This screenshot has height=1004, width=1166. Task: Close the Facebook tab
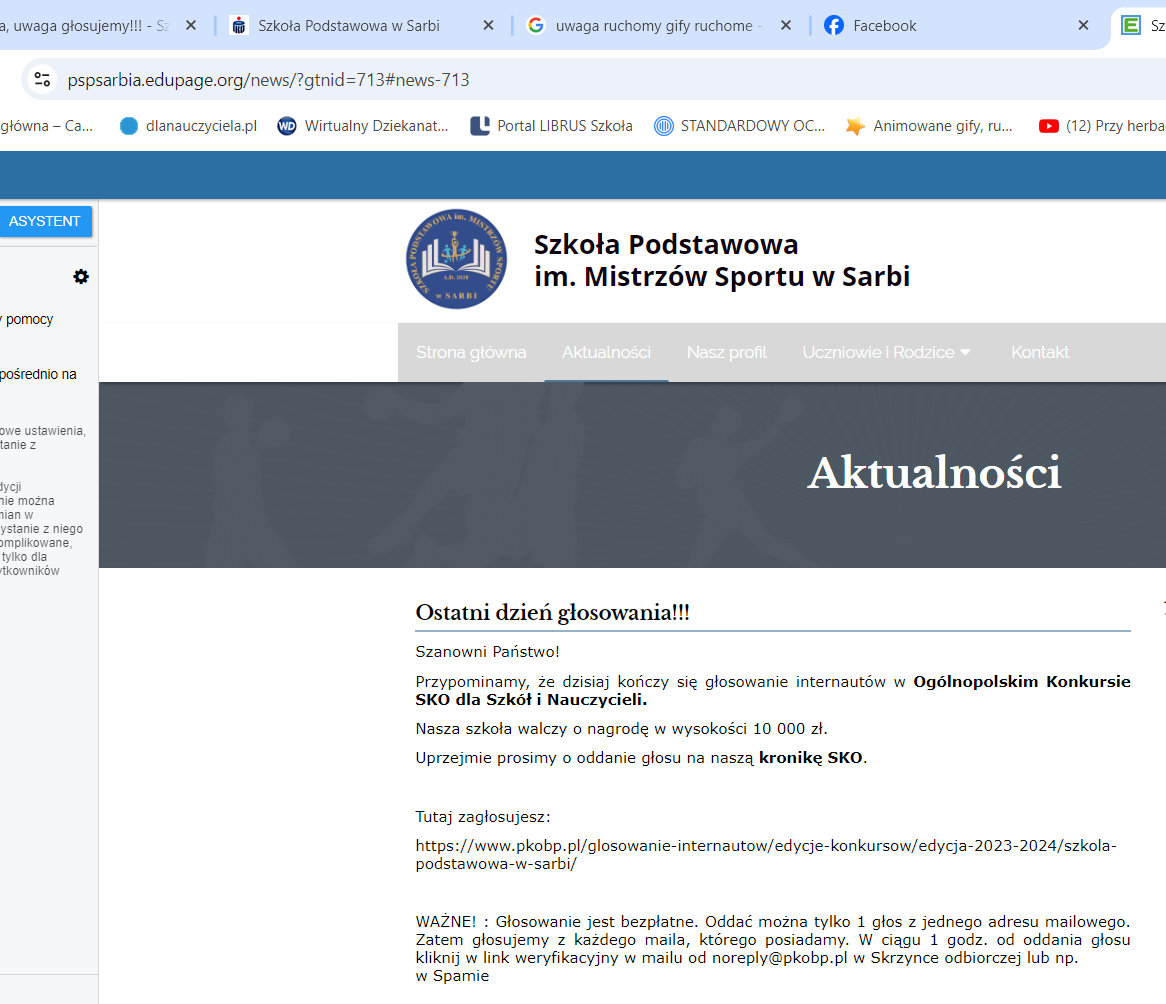[x=1083, y=25]
